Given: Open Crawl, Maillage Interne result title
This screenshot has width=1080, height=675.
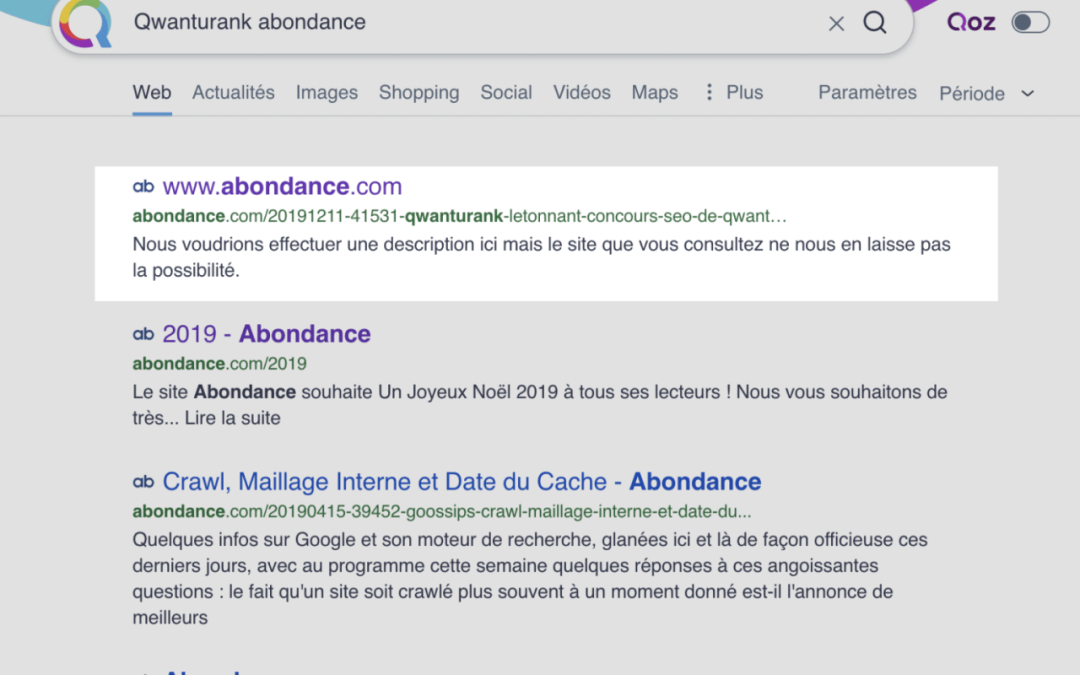Looking at the screenshot, I should (461, 481).
